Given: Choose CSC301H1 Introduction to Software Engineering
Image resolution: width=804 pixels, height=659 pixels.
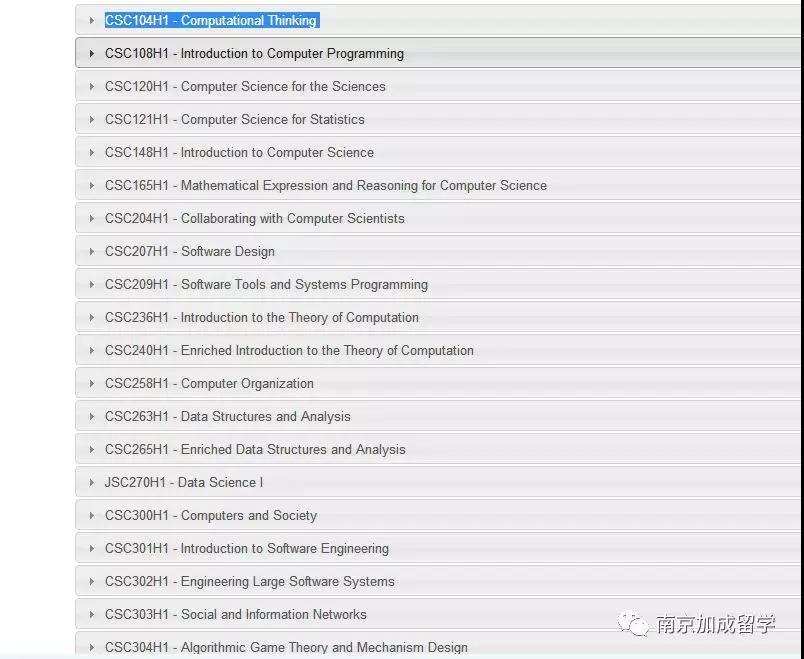Looking at the screenshot, I should [x=247, y=548].
